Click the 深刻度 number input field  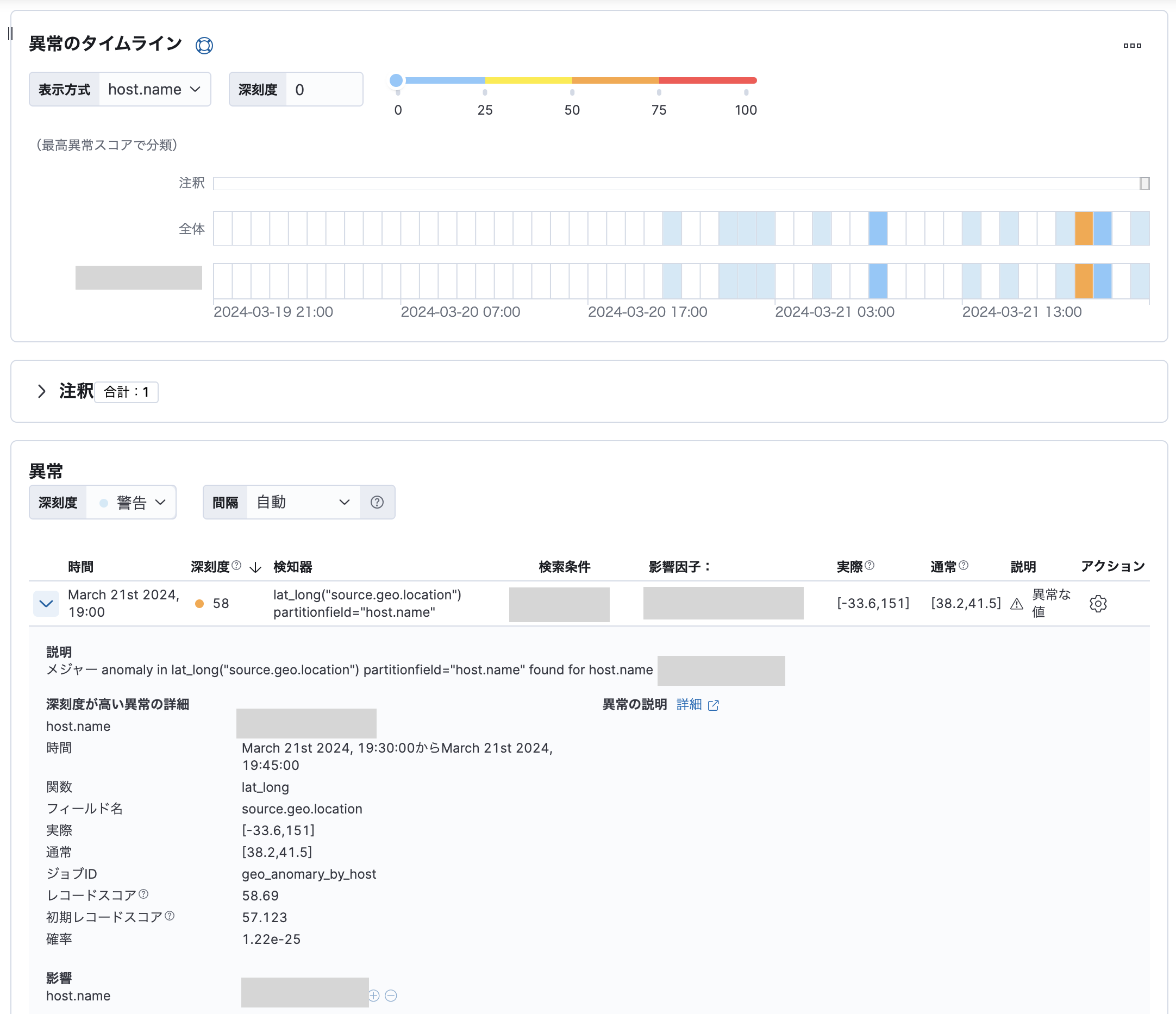pos(323,90)
